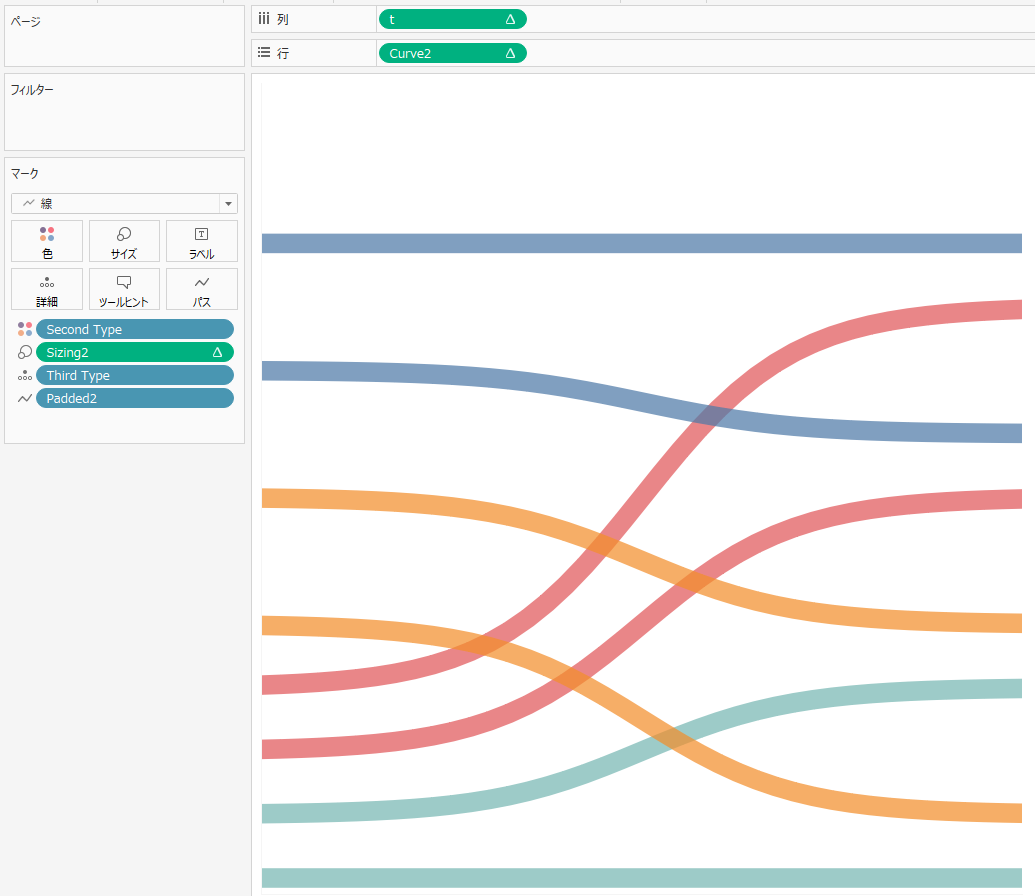Click the columns shelf icon next to 列
Image resolution: width=1035 pixels, height=896 pixels.
pos(264,18)
